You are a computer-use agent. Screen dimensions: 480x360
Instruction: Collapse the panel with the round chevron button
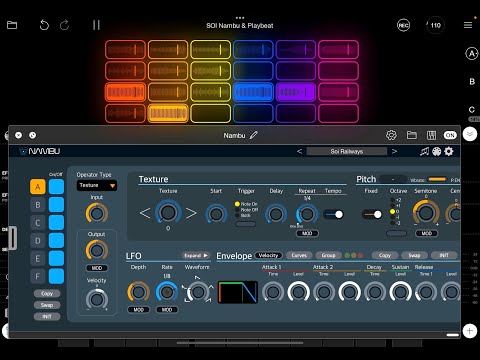coord(470,134)
